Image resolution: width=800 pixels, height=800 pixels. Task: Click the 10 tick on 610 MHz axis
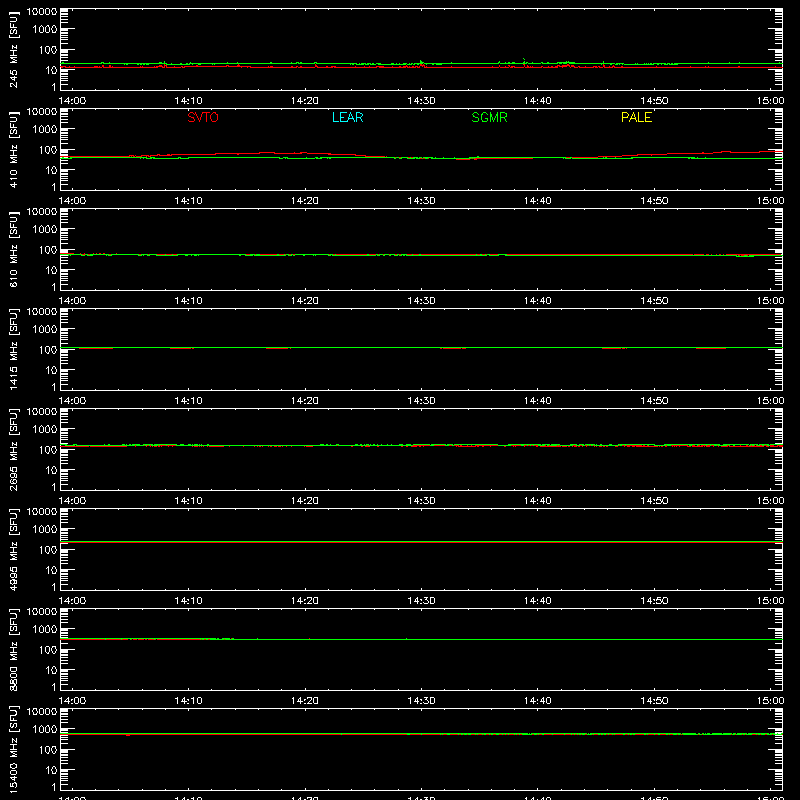pyautogui.click(x=52, y=270)
